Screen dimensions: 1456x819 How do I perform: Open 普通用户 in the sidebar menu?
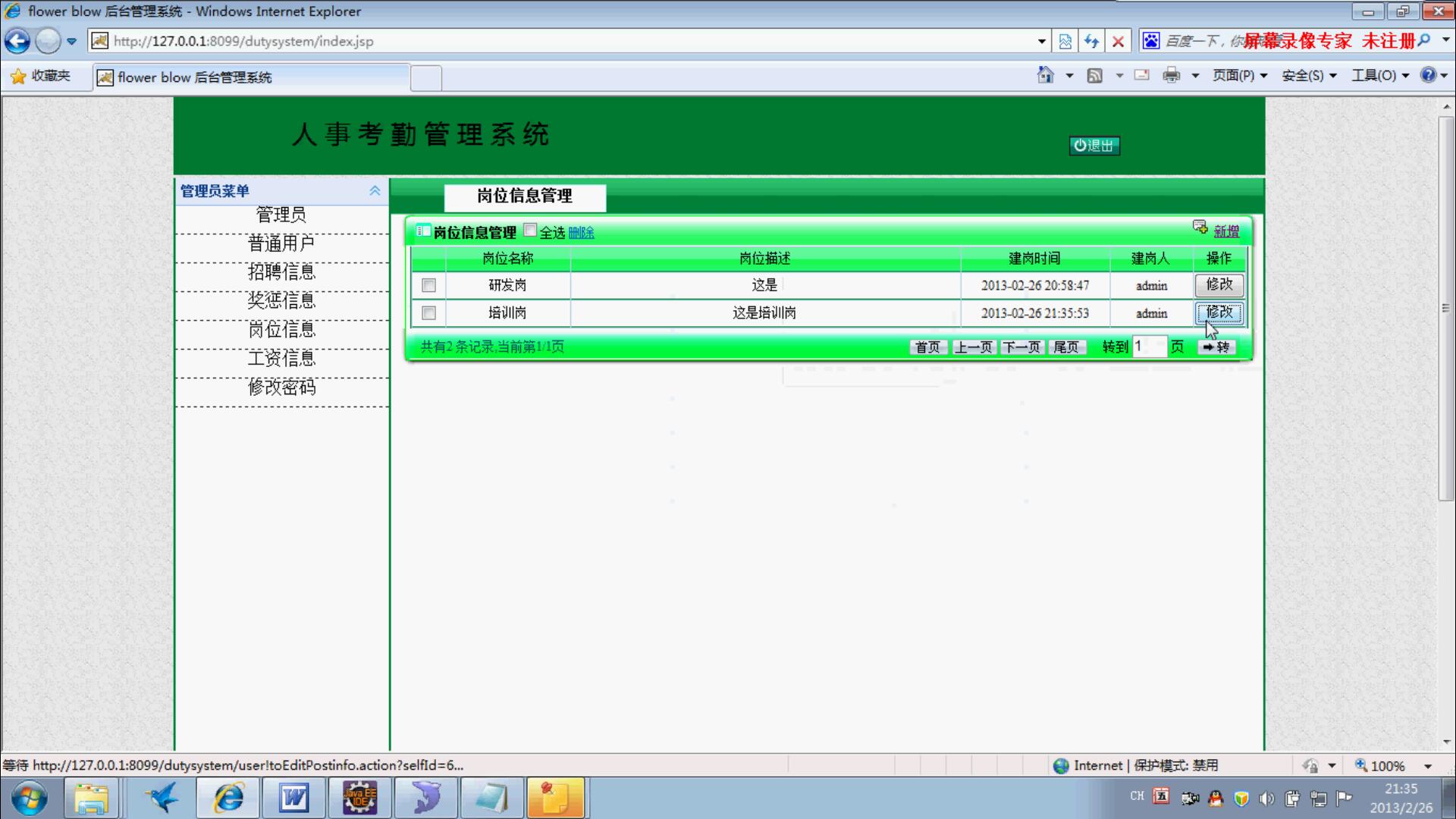[281, 244]
